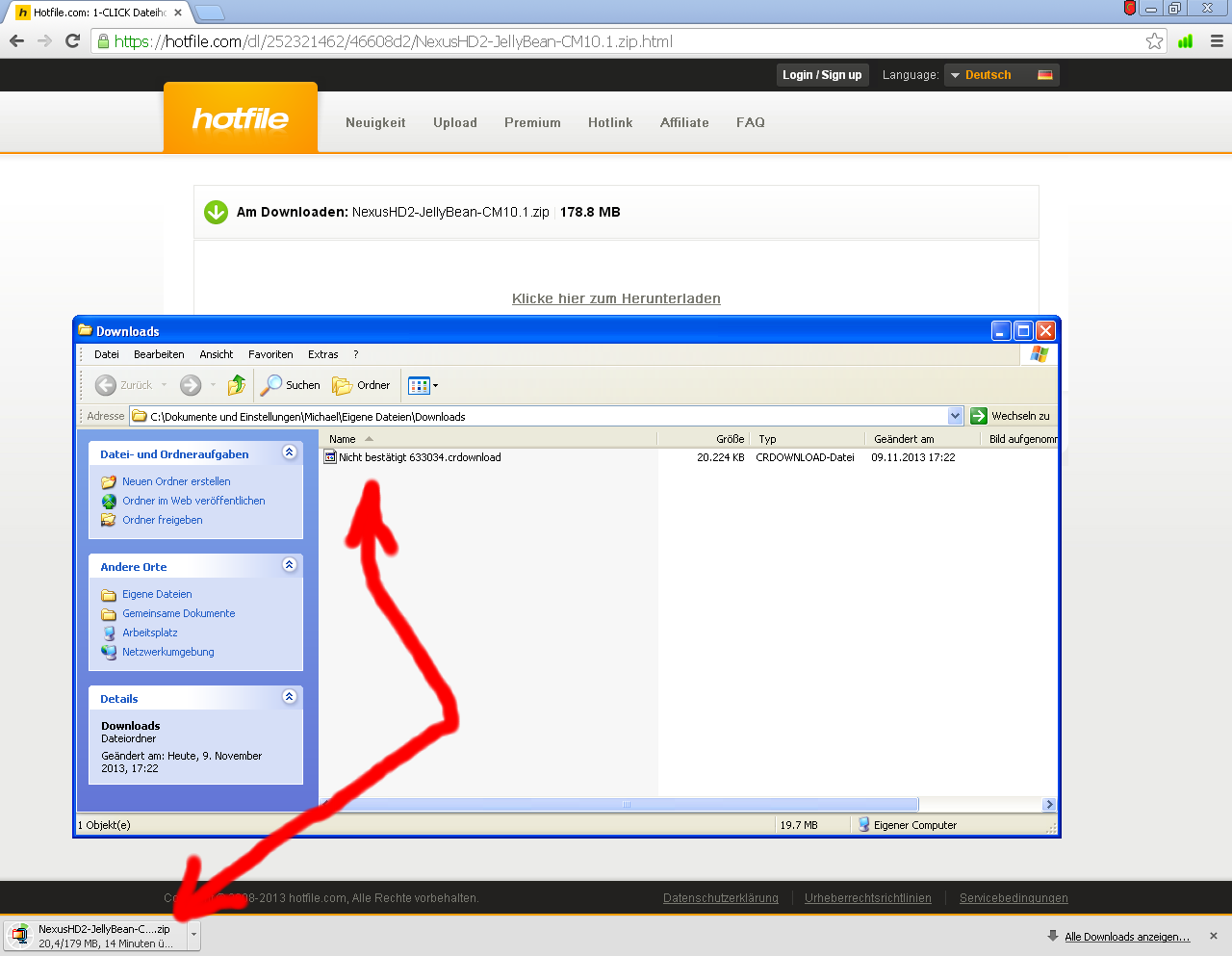Open Suchen search in Explorer toolbar

(291, 385)
